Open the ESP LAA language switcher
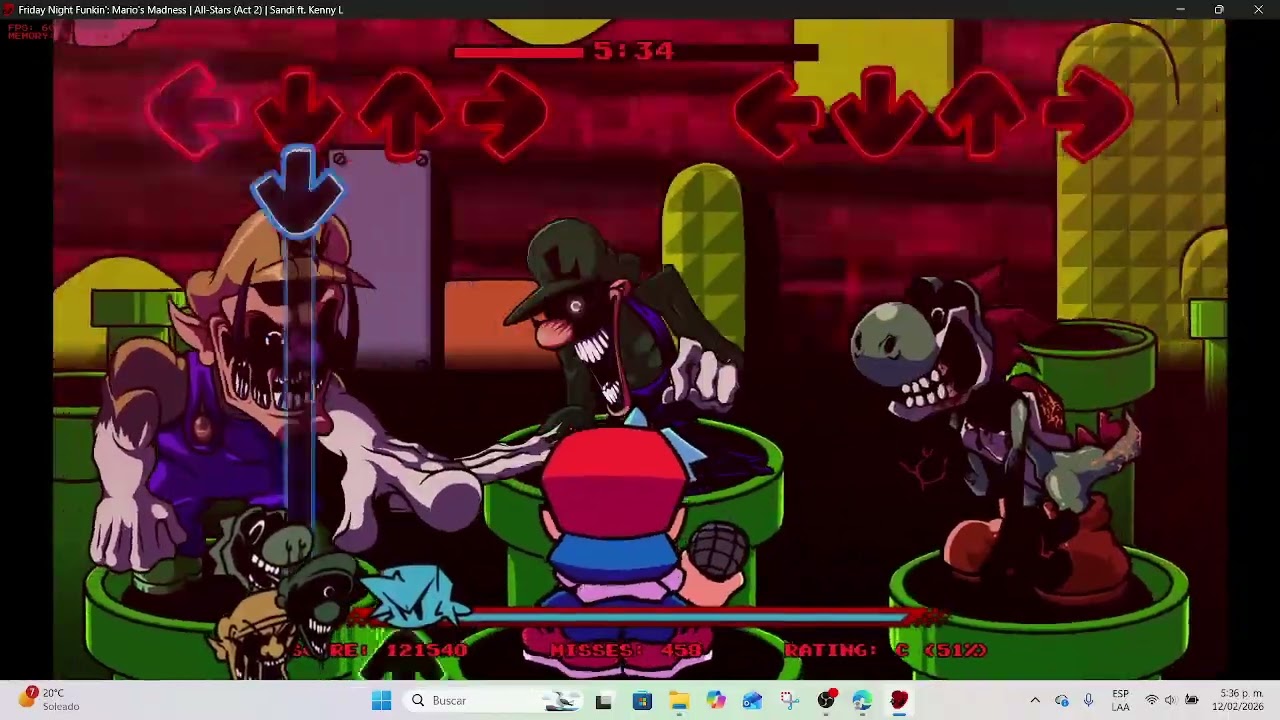The width and height of the screenshot is (1280, 720). click(1120, 701)
